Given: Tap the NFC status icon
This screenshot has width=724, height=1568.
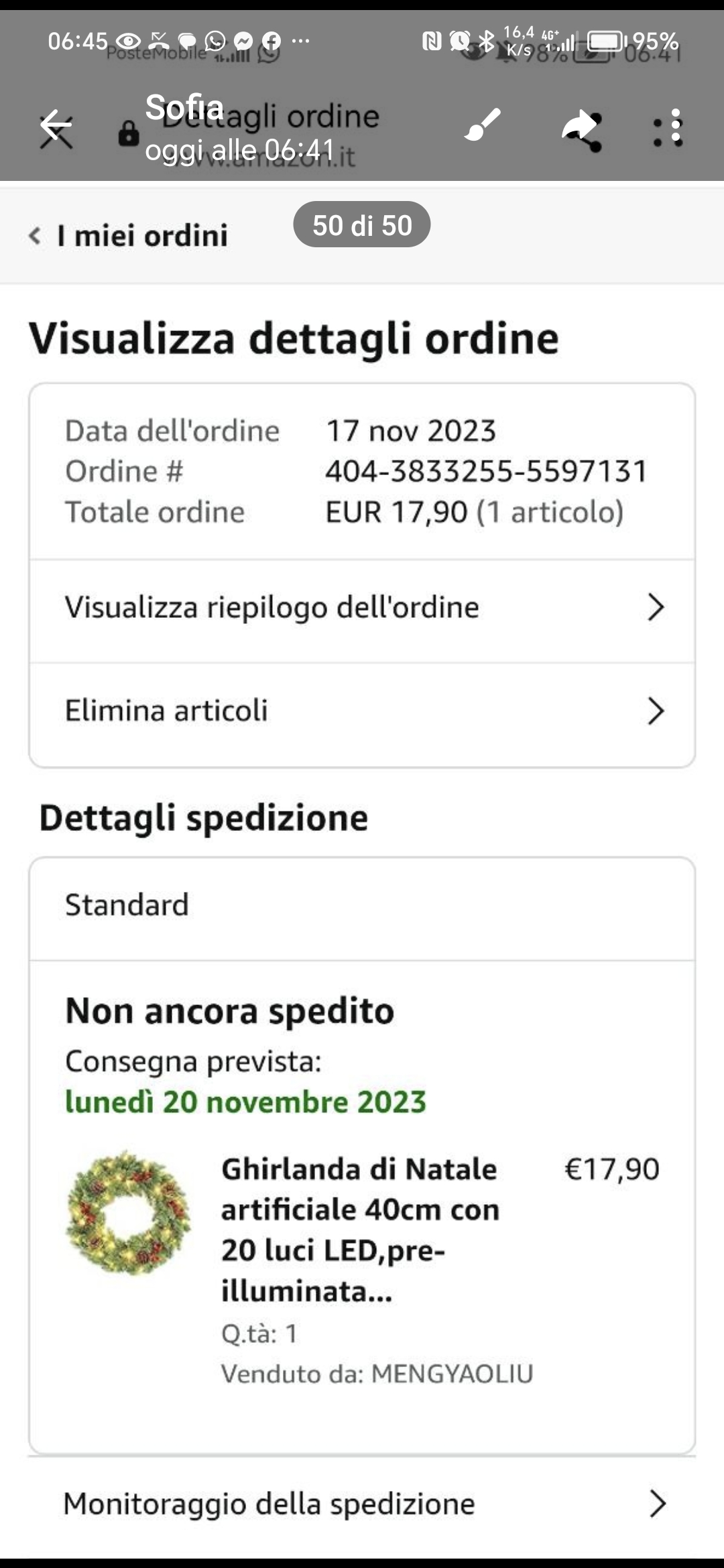Looking at the screenshot, I should (x=432, y=42).
